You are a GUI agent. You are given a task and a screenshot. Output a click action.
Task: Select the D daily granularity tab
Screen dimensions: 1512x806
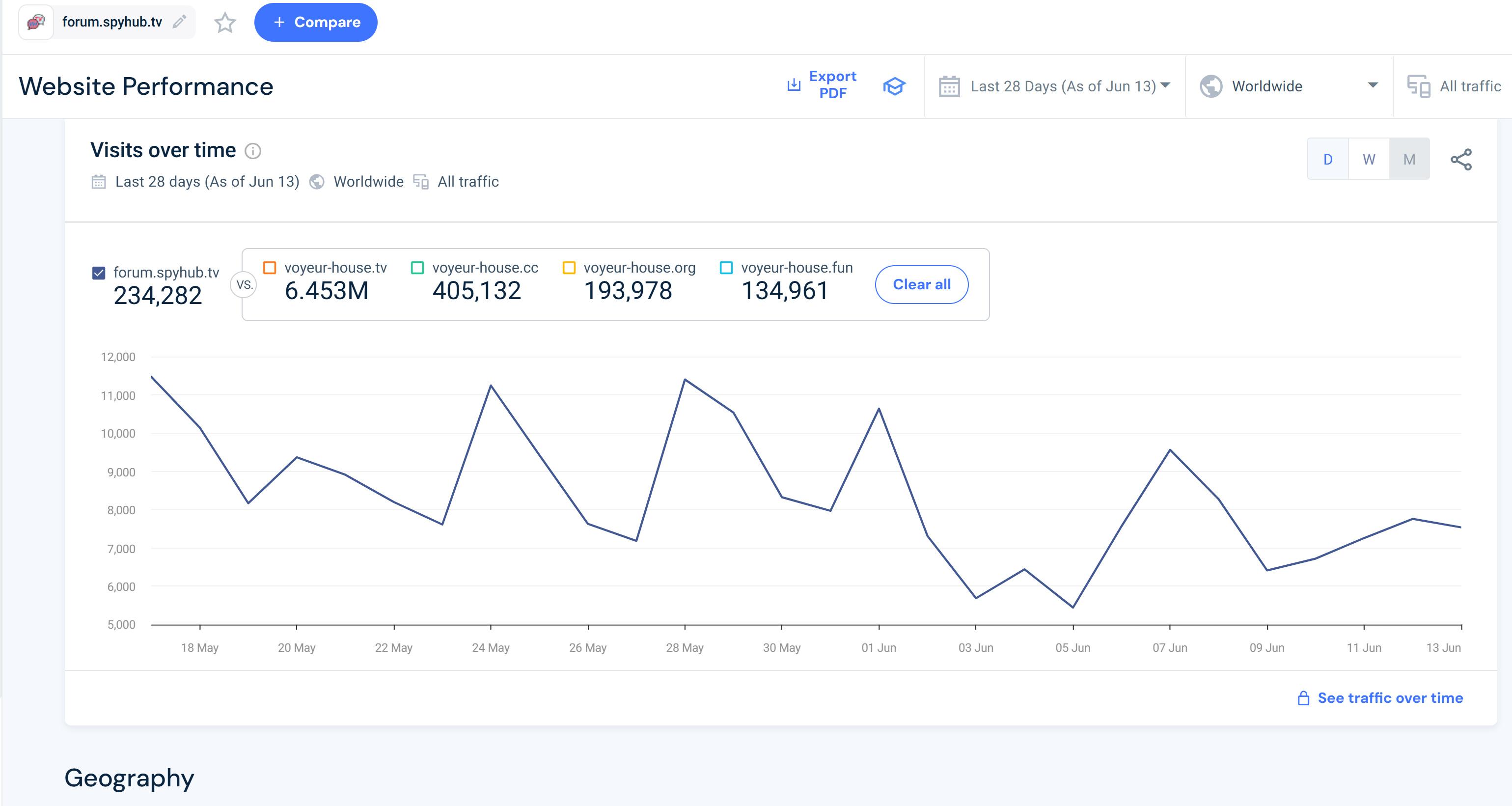point(1328,159)
